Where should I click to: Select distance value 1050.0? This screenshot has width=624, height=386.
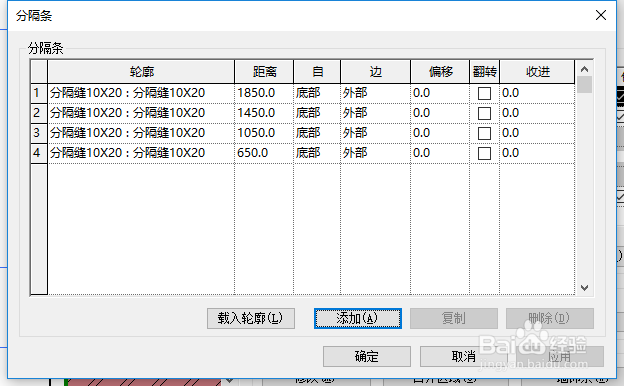click(264, 133)
